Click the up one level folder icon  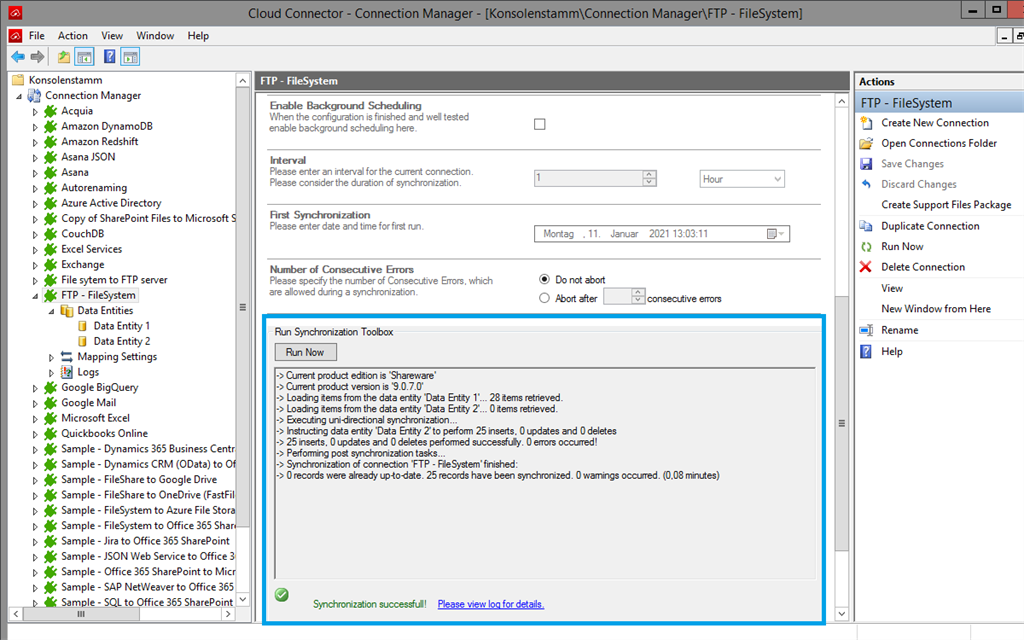pyautogui.click(x=64, y=57)
